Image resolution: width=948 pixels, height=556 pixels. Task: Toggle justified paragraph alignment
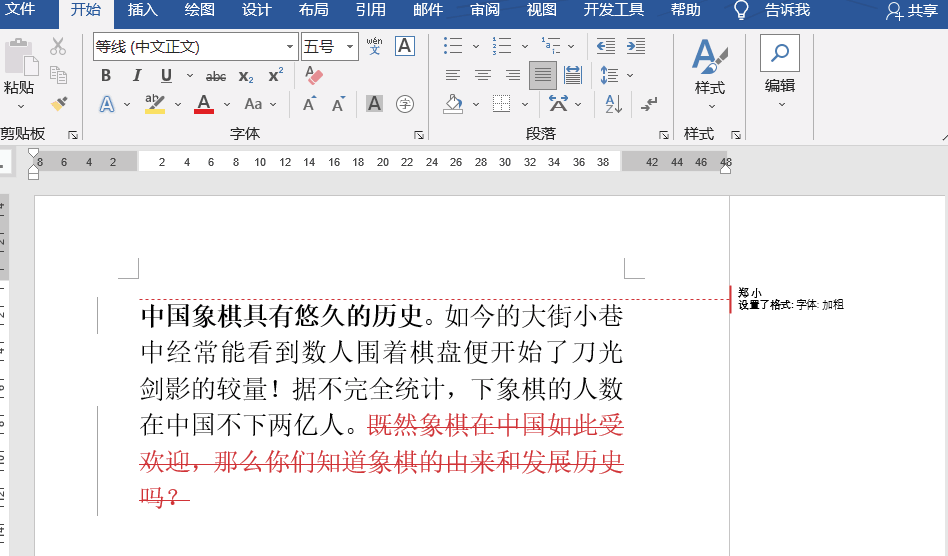543,76
